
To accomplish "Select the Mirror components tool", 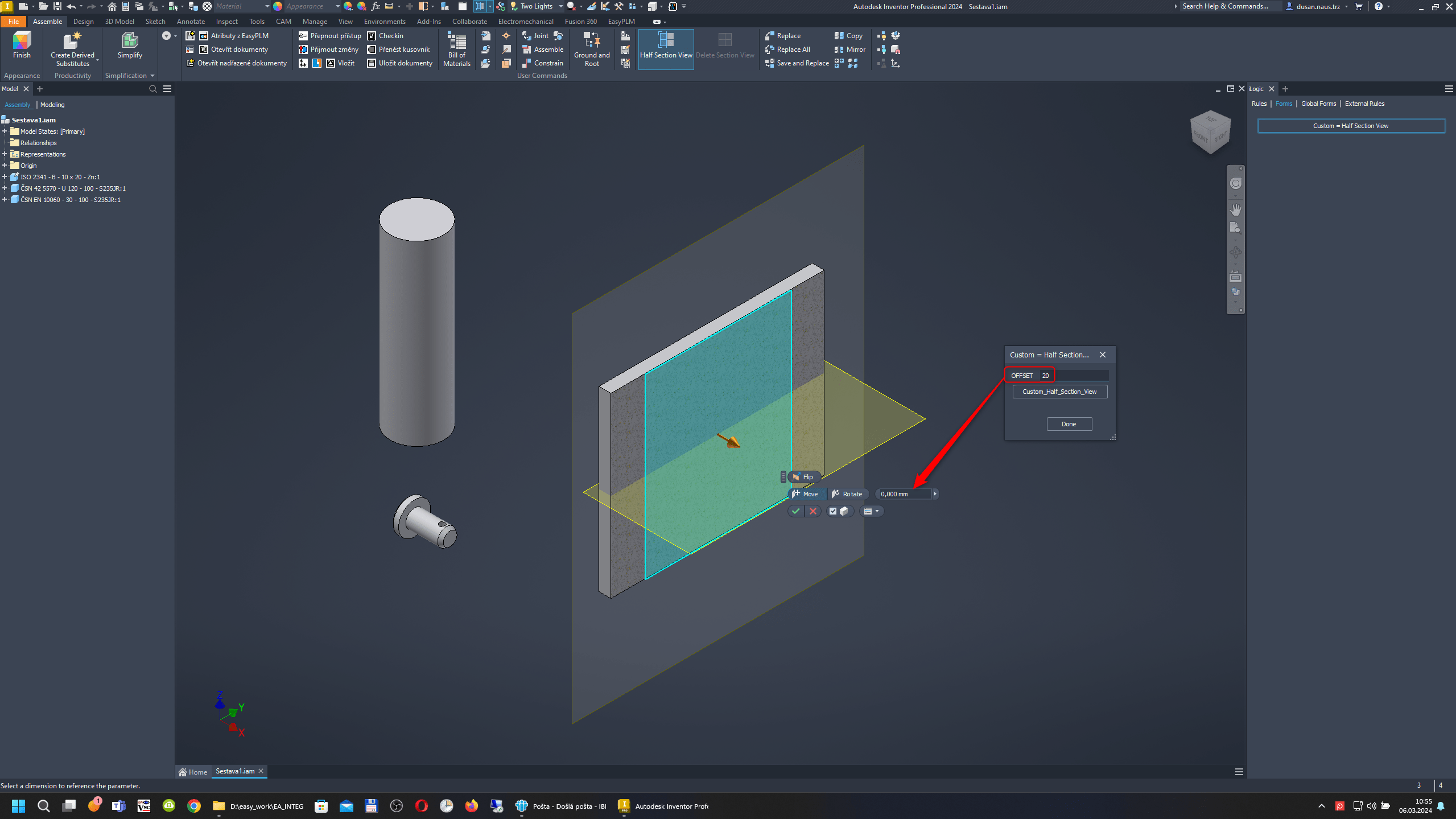I will (849, 50).
